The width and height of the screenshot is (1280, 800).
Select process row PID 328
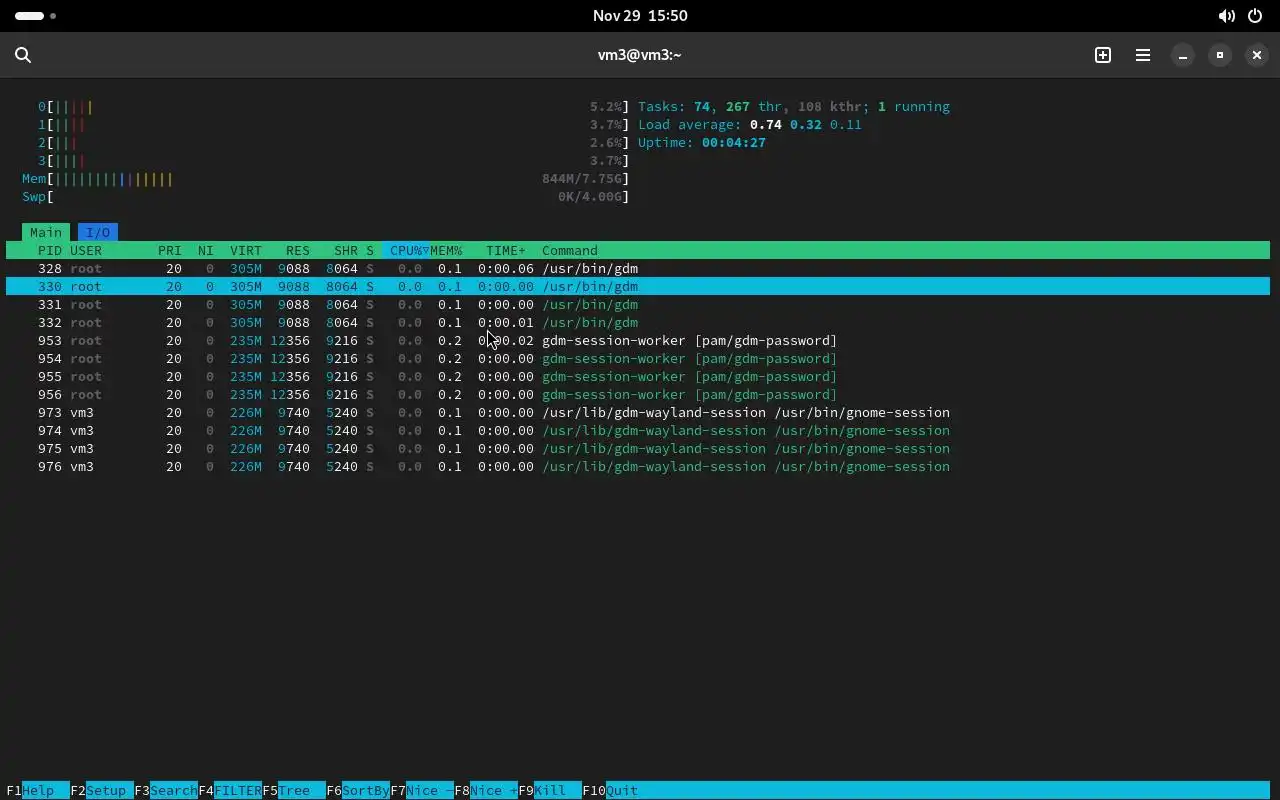(638, 269)
